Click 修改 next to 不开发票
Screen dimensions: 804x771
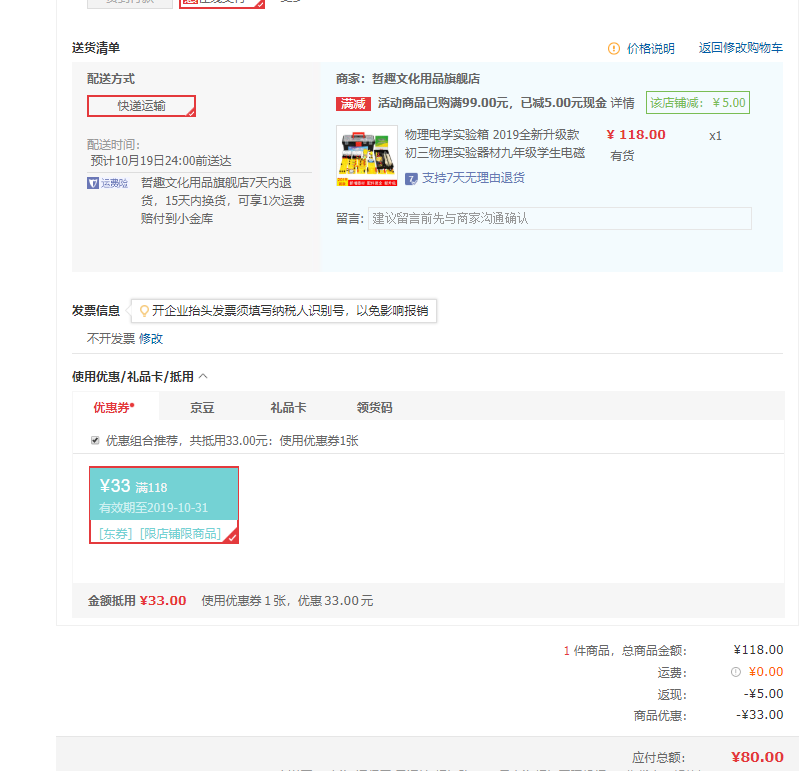pyautogui.click(x=151, y=339)
